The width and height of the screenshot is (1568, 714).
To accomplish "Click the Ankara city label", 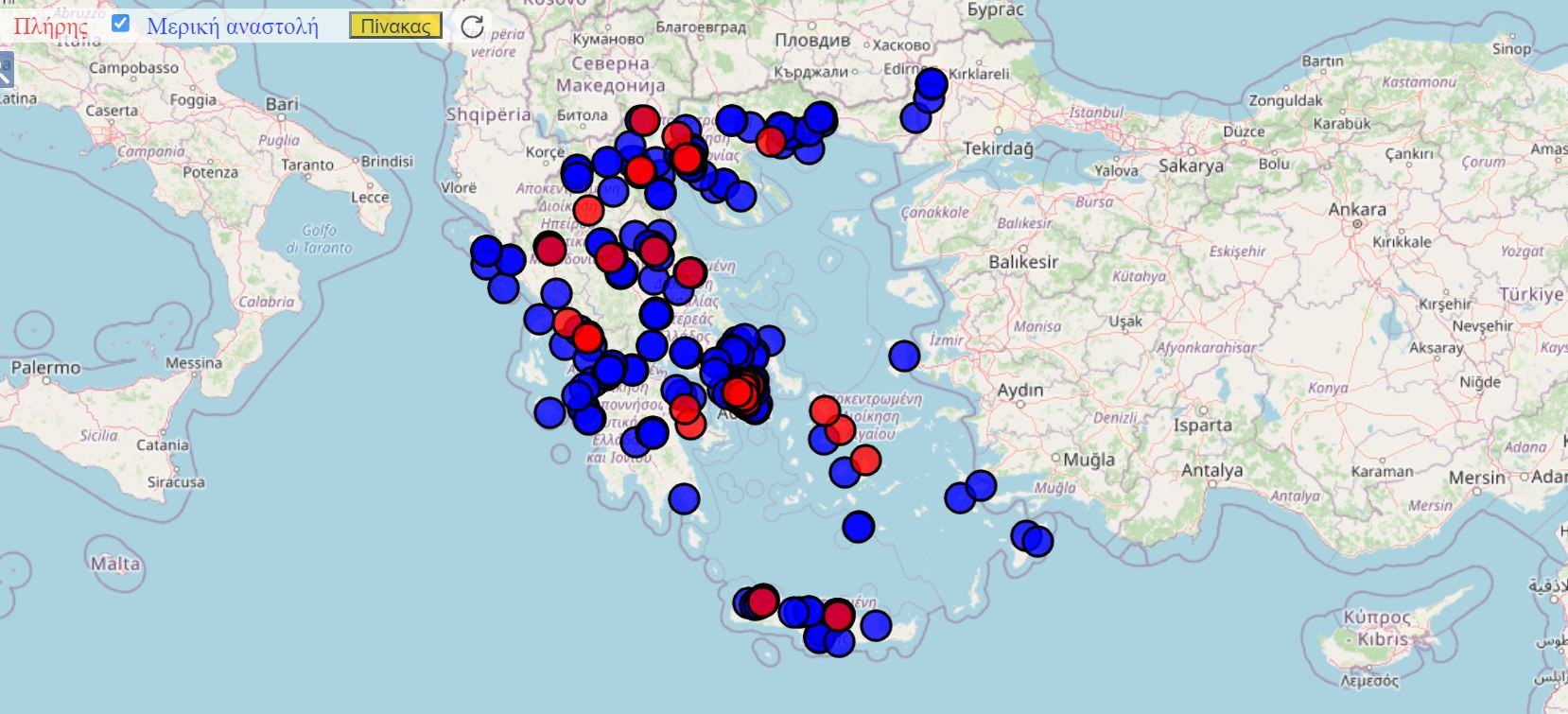I will pyautogui.click(x=1356, y=210).
